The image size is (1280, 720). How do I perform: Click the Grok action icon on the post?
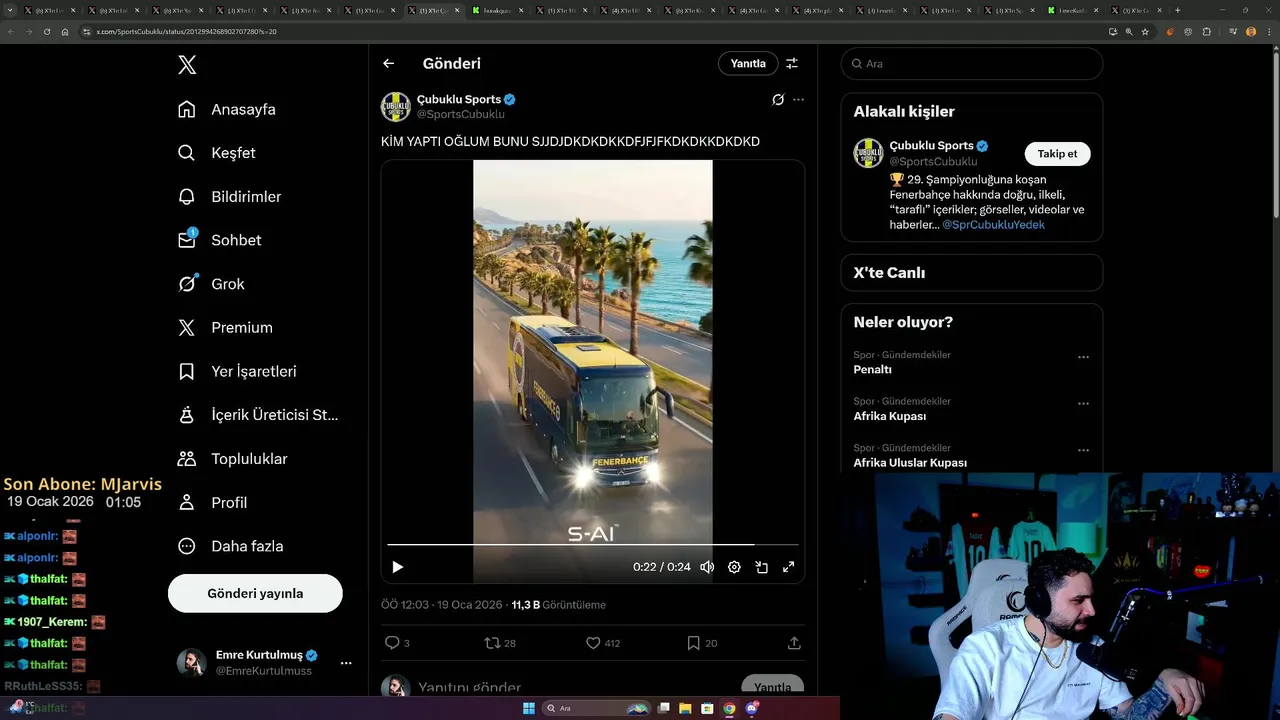(x=778, y=100)
